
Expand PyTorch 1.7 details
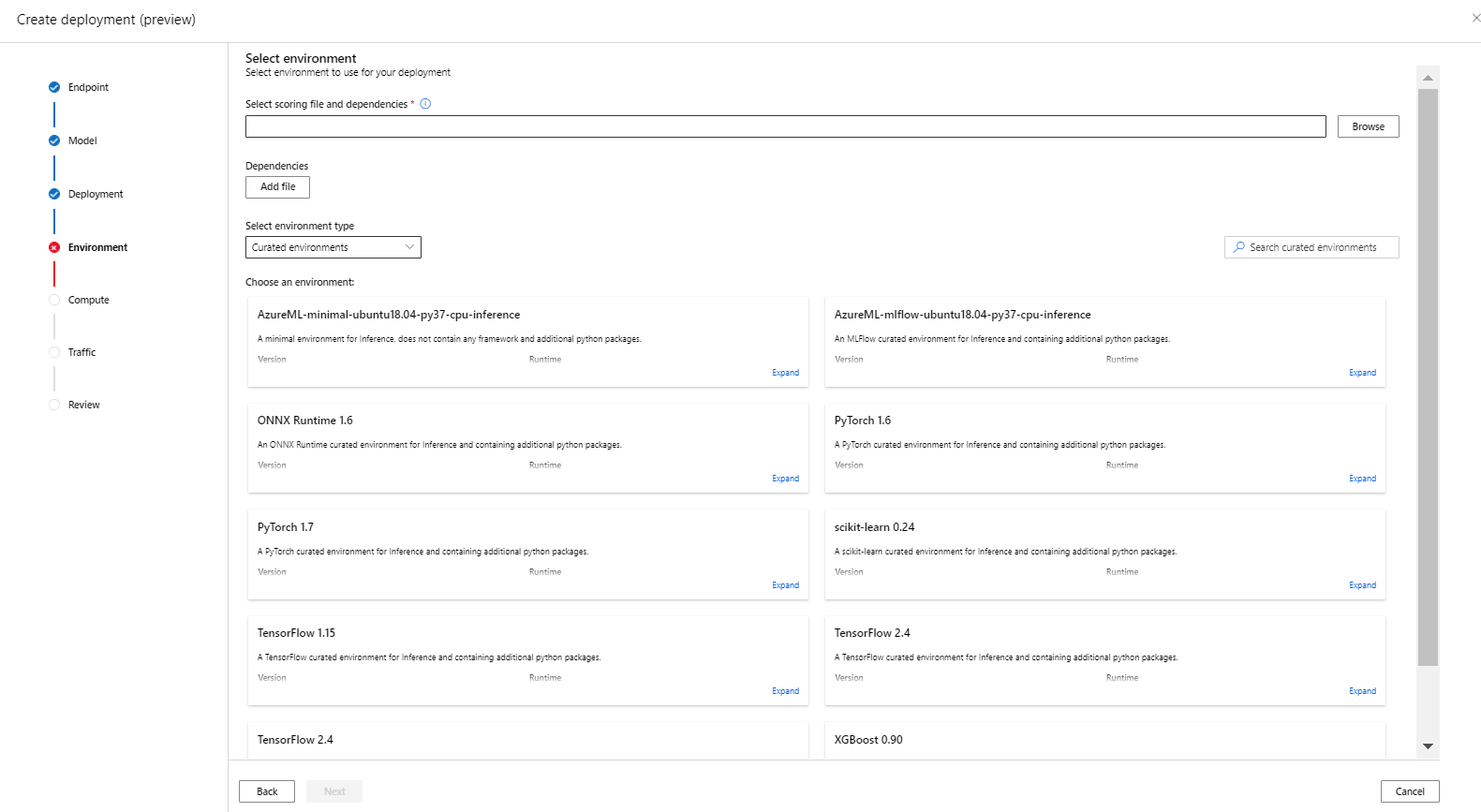[785, 585]
